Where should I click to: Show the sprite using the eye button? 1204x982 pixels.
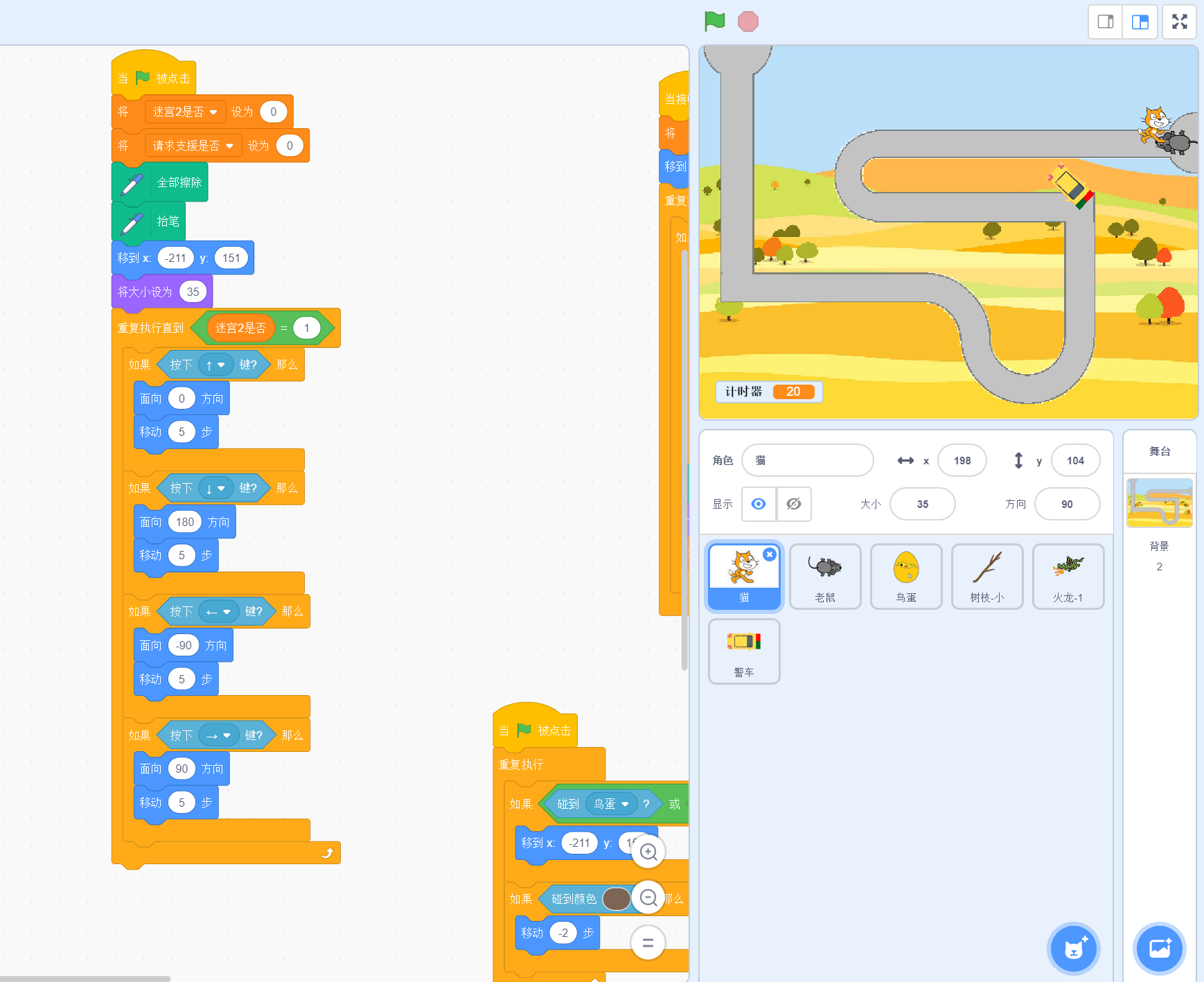tap(759, 504)
